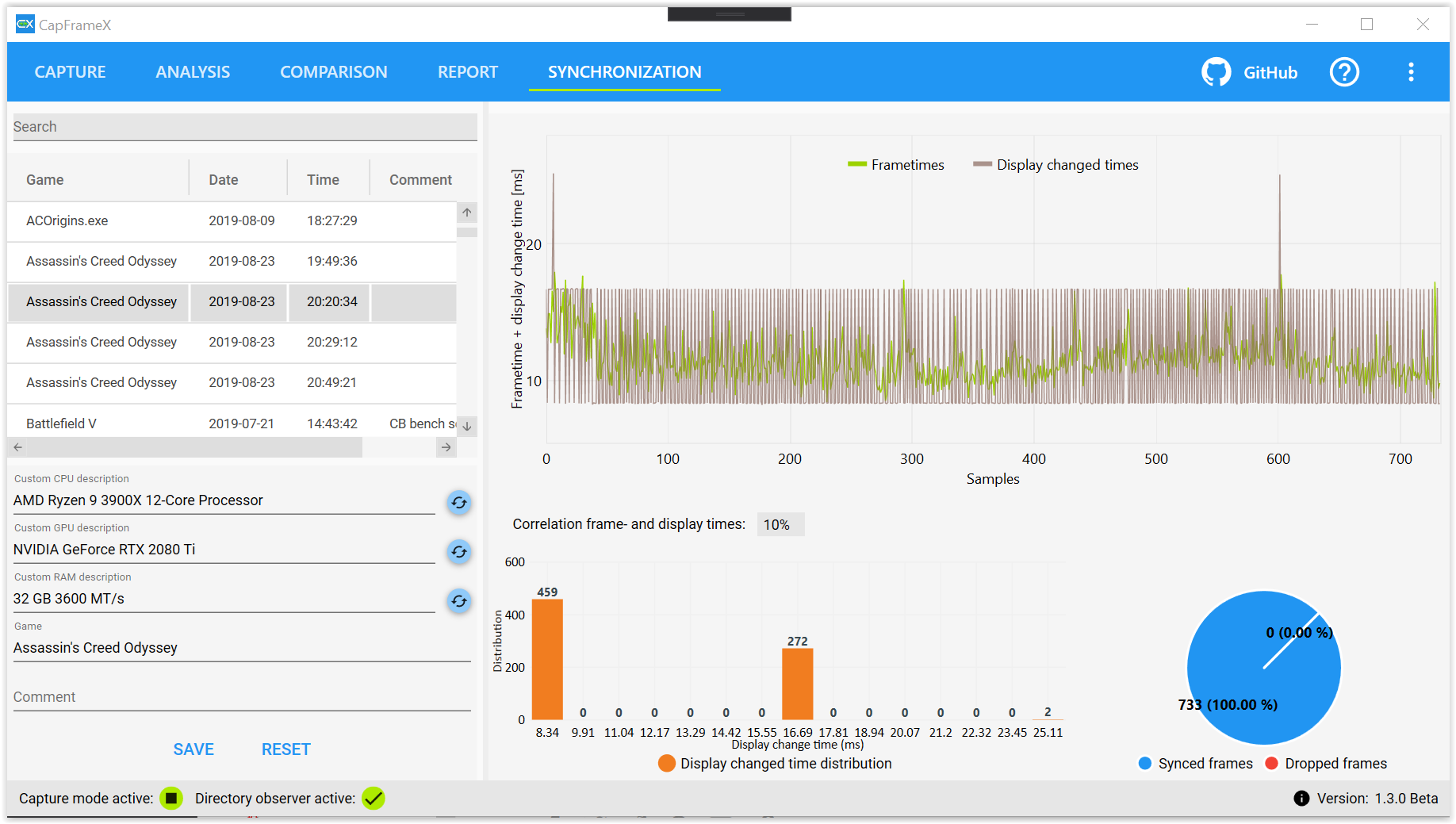Click the CapFrameX logo icon
1456x824 pixels.
tap(25, 24)
